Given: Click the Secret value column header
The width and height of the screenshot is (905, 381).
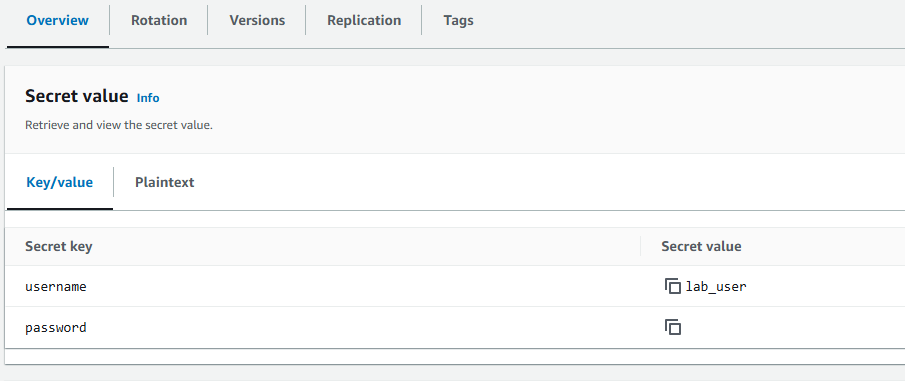Looking at the screenshot, I should click(x=701, y=246).
